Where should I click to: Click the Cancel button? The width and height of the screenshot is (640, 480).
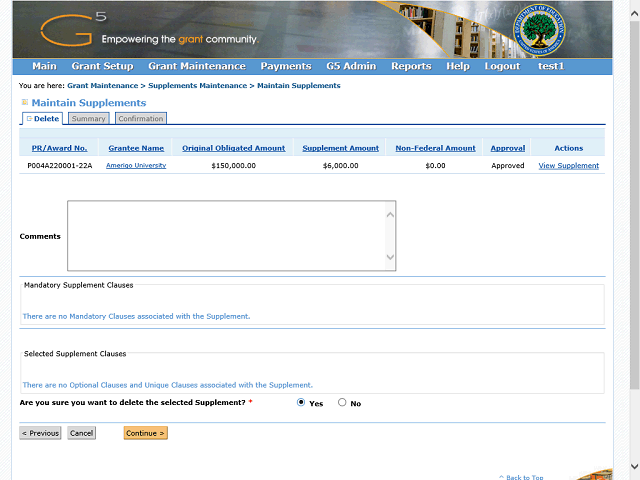click(82, 433)
